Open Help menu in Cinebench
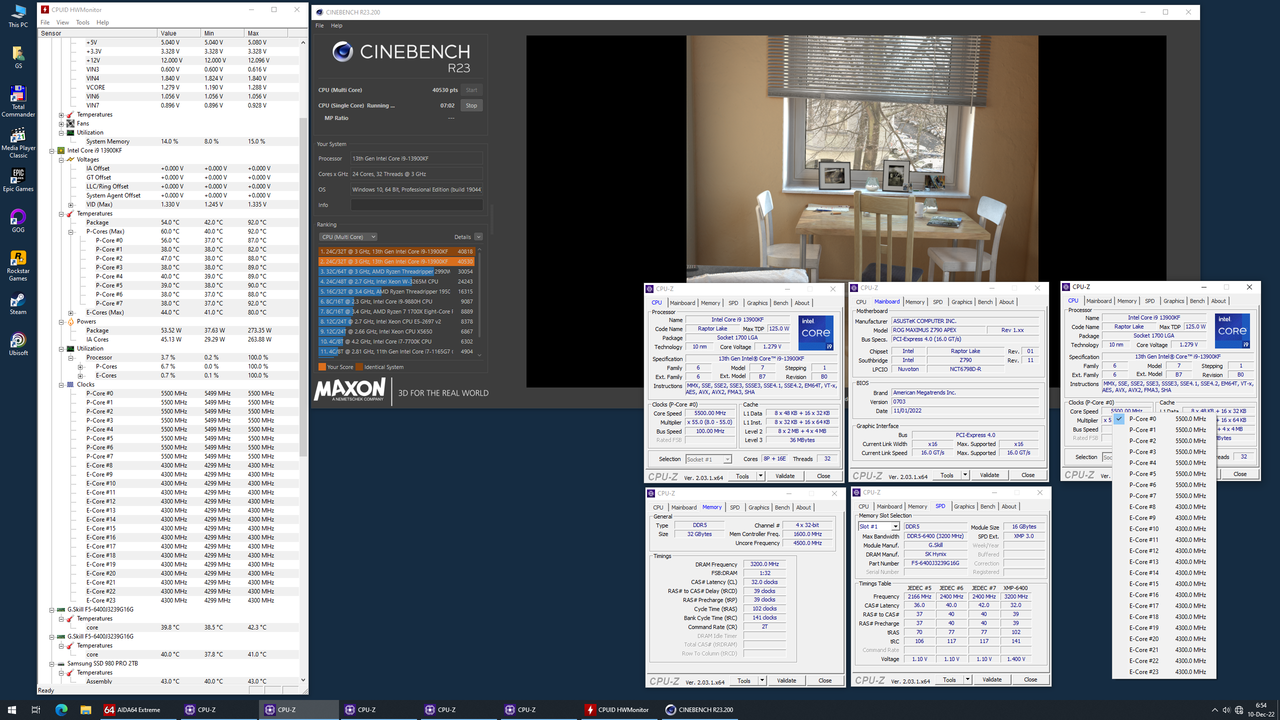This screenshot has width=1280, height=720. point(337,25)
